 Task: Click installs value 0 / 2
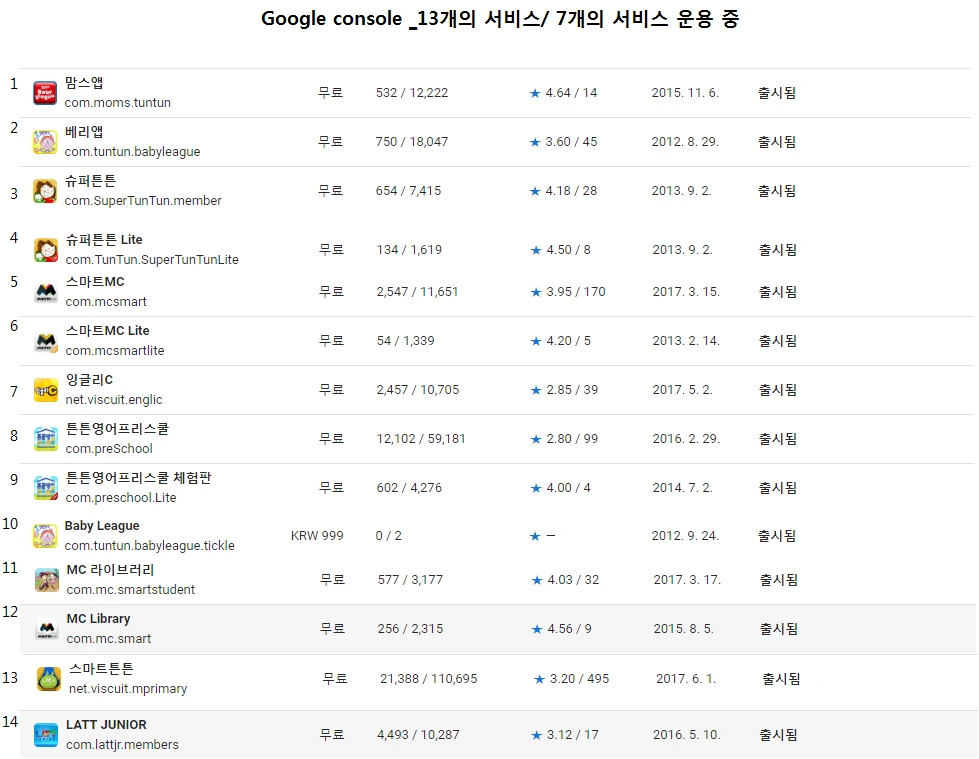[x=389, y=536]
